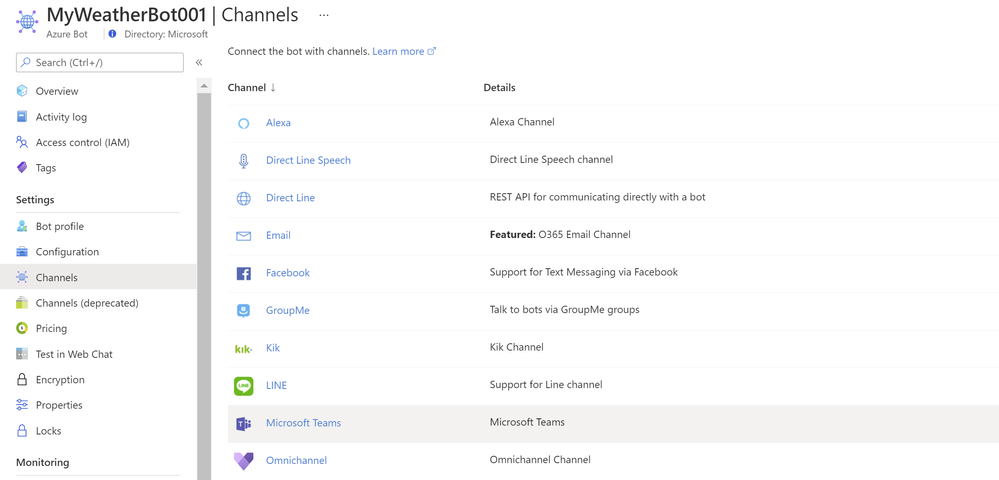Open Tags in sidebar
This screenshot has height=480, width=999.
[46, 168]
